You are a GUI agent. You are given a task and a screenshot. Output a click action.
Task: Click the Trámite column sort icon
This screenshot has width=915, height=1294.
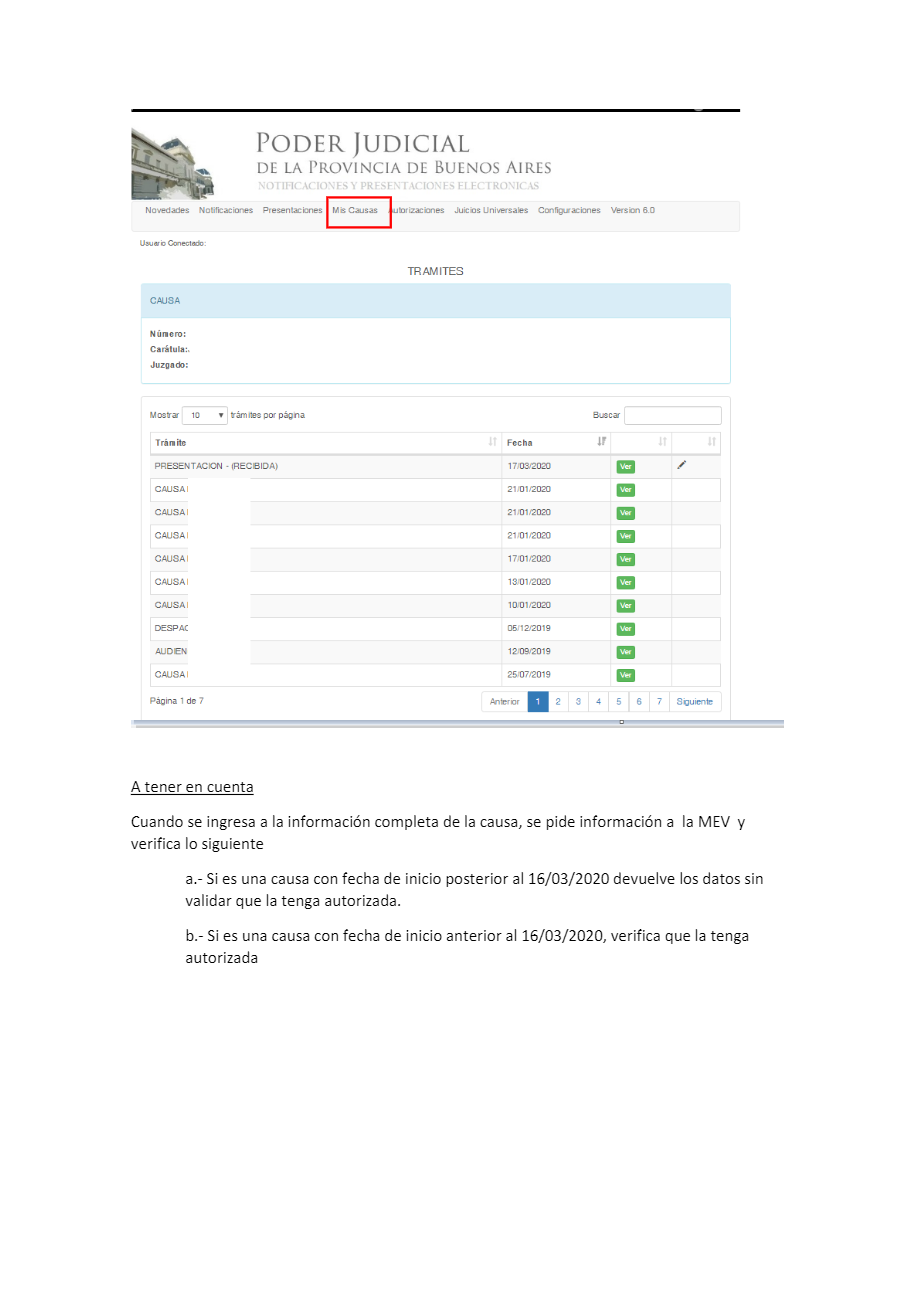492,442
